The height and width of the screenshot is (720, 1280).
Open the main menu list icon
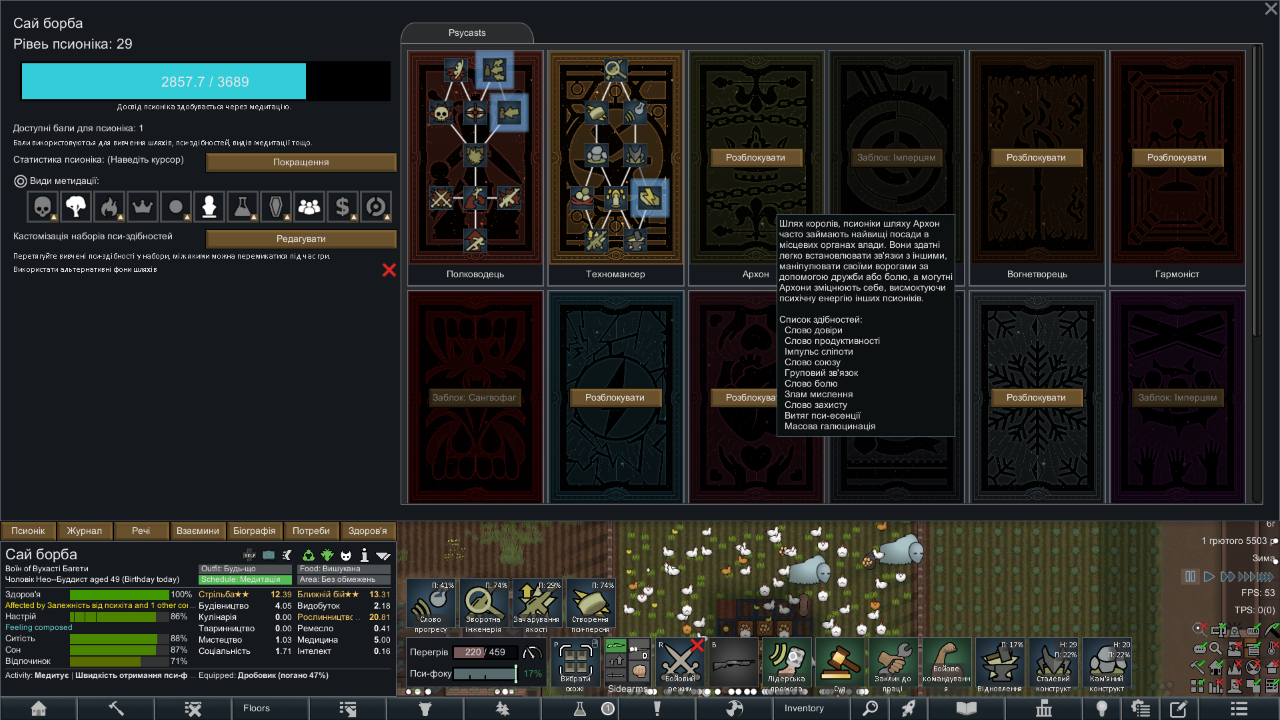(1239, 708)
